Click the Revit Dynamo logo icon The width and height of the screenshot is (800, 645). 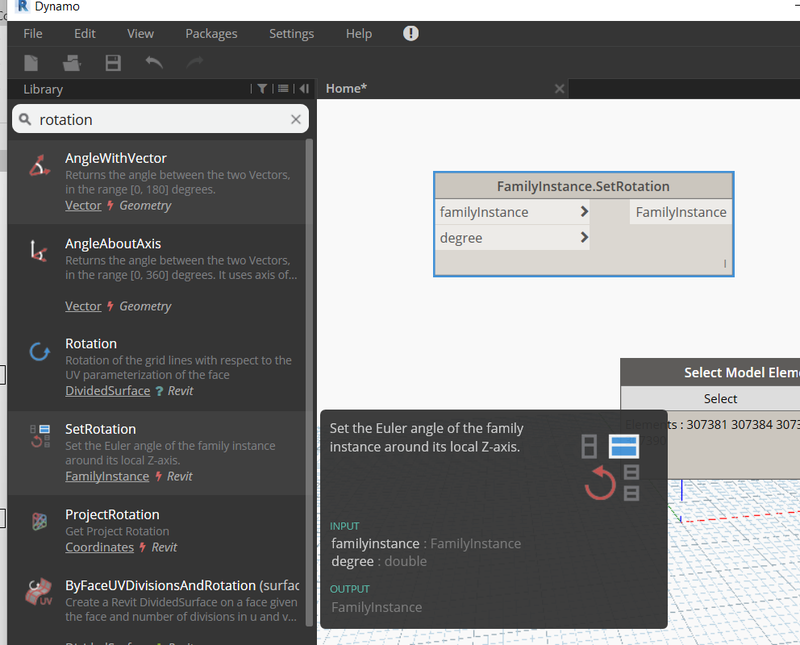[x=22, y=6]
